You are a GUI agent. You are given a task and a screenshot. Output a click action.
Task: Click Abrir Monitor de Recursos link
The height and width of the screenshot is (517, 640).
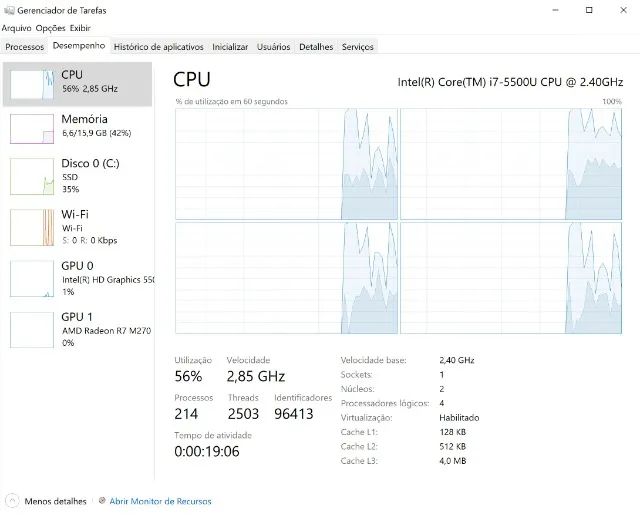(x=160, y=501)
